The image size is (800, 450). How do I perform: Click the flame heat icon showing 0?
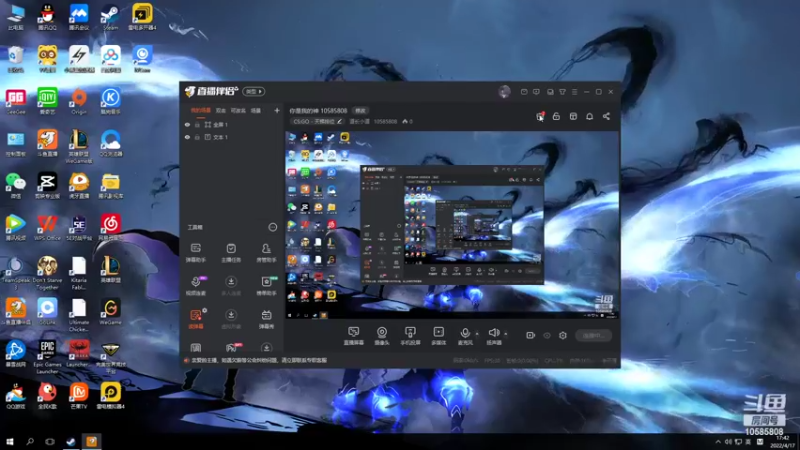tap(405, 121)
